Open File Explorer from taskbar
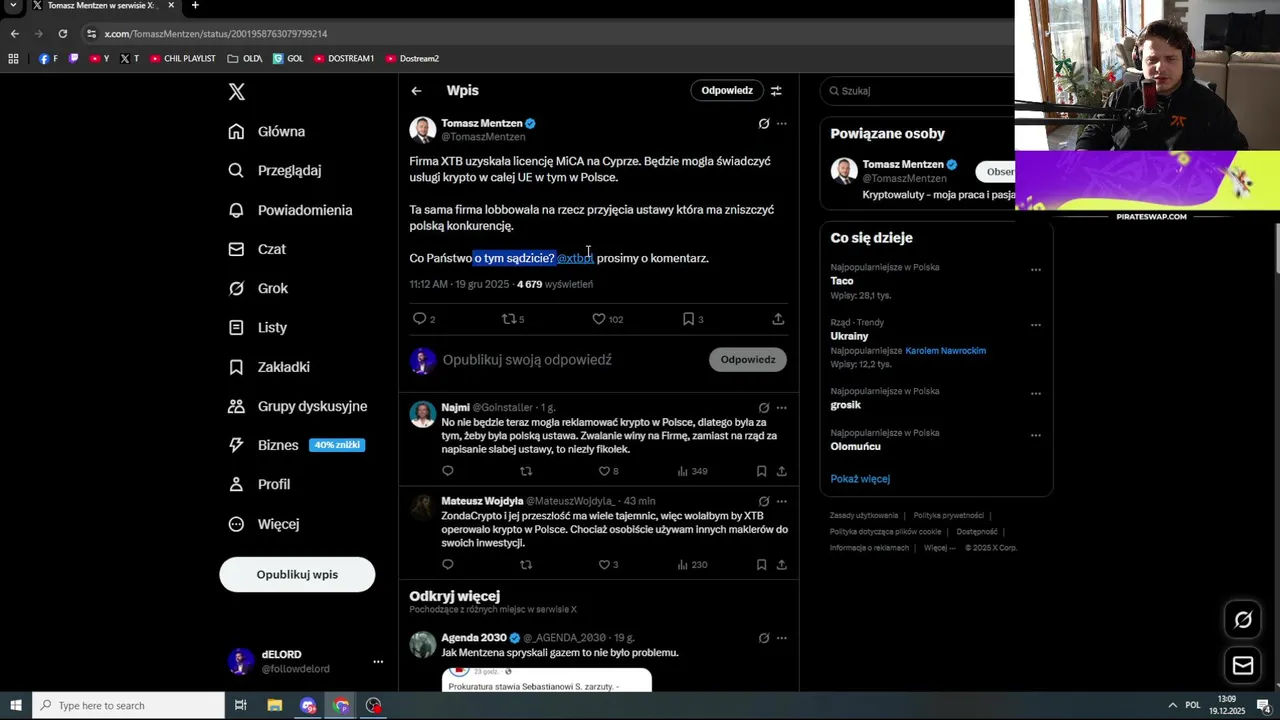This screenshot has width=1280, height=720. tap(275, 705)
